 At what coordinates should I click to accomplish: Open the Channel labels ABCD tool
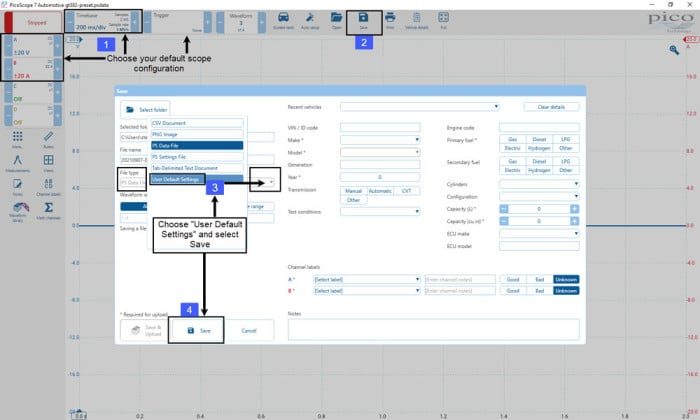(x=48, y=187)
